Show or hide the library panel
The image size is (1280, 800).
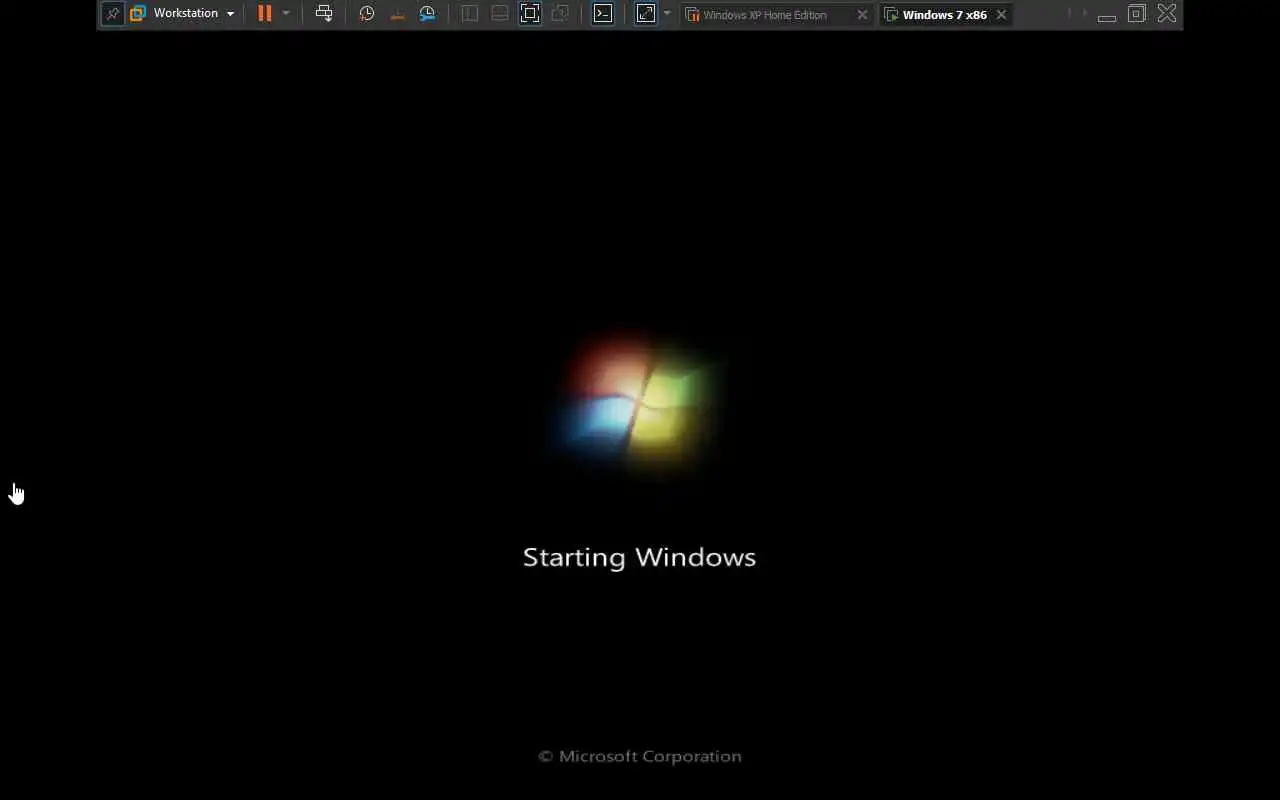[x=470, y=14]
